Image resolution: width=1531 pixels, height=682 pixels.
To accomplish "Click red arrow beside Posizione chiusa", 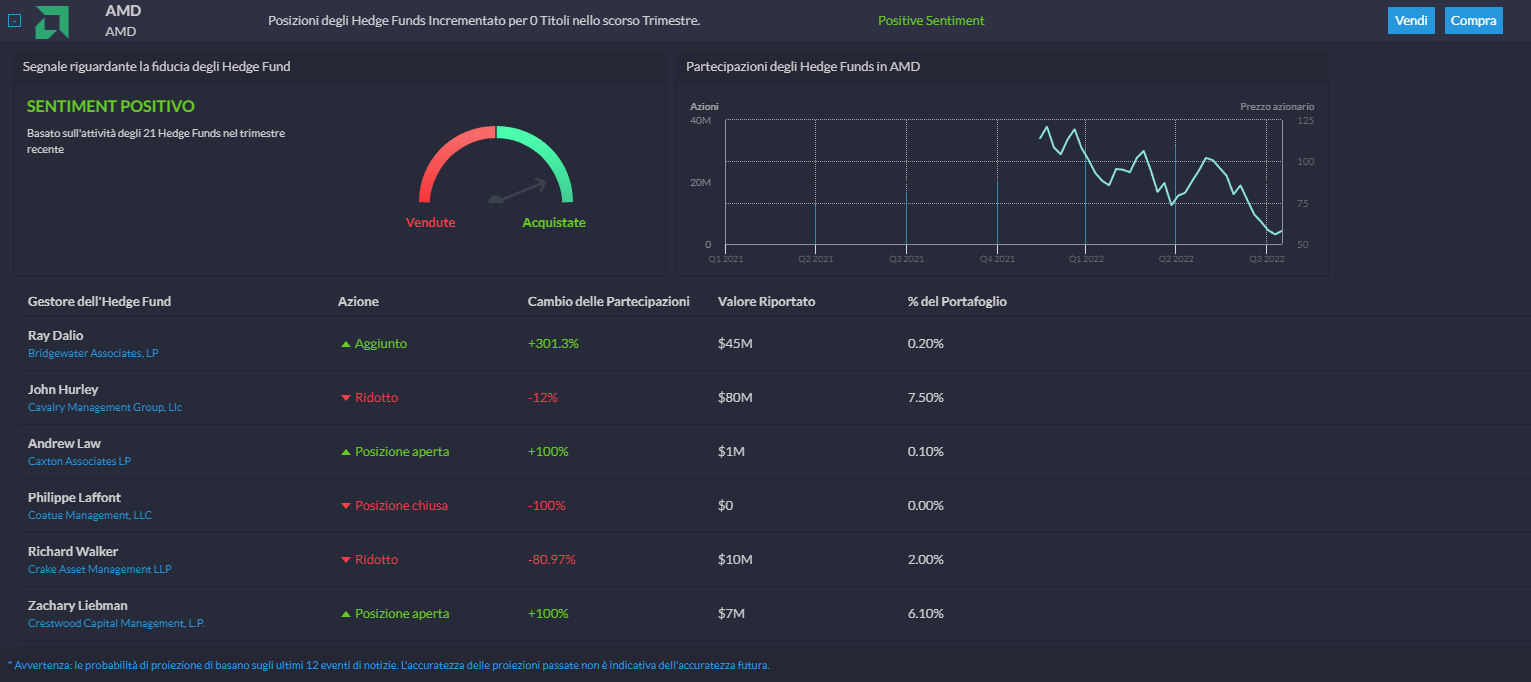I will [346, 506].
